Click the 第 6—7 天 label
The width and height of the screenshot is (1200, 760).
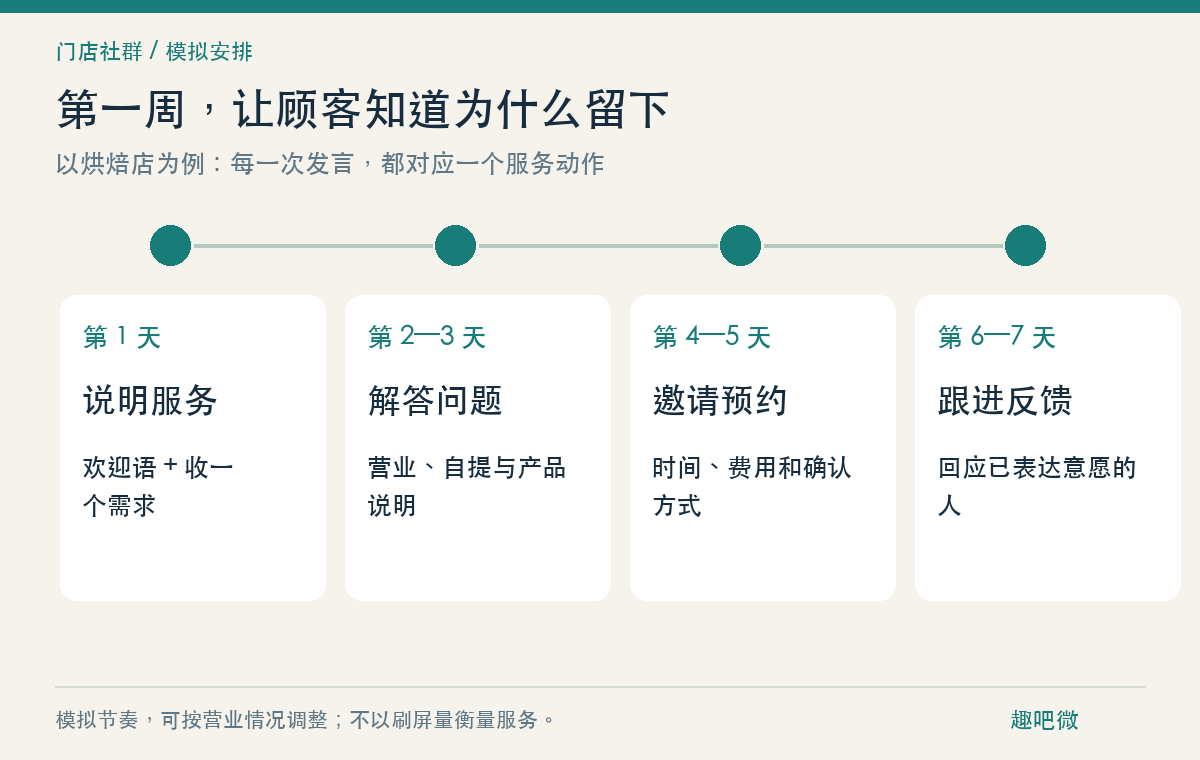tap(997, 337)
